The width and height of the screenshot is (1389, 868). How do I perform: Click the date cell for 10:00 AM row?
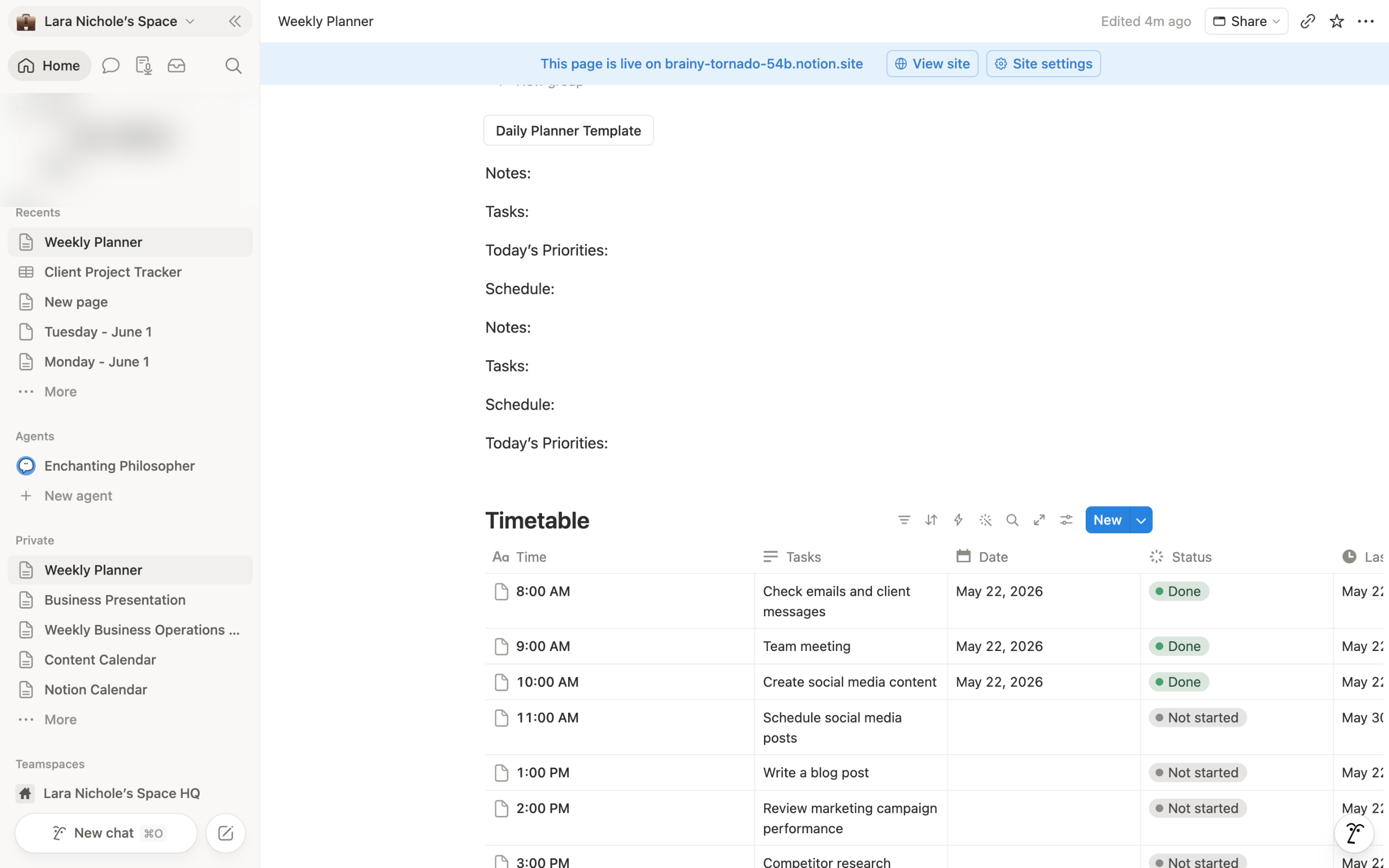(x=1043, y=682)
